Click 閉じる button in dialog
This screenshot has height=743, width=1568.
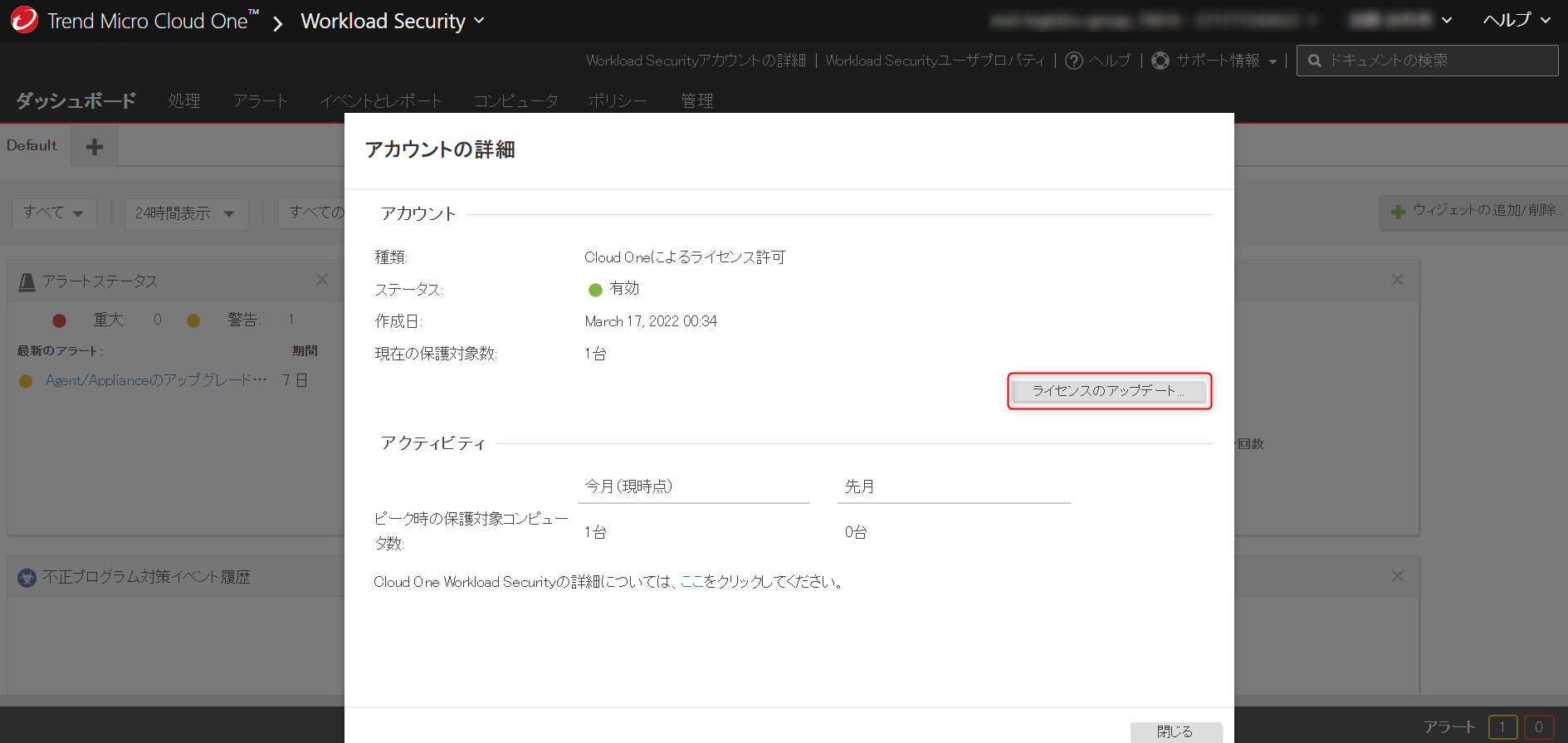(x=1175, y=731)
